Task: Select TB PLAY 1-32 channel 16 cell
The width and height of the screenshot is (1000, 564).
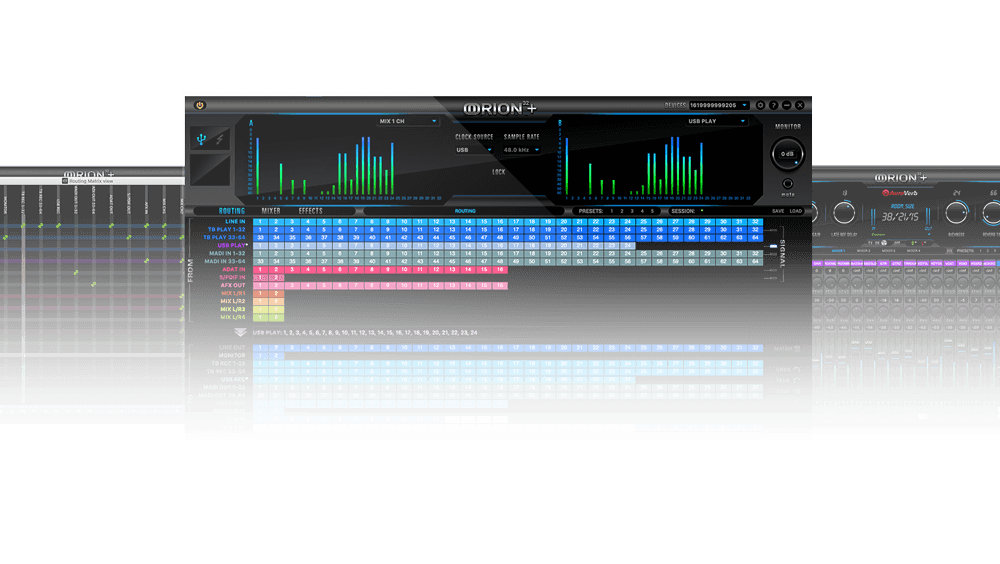Action: (500, 230)
